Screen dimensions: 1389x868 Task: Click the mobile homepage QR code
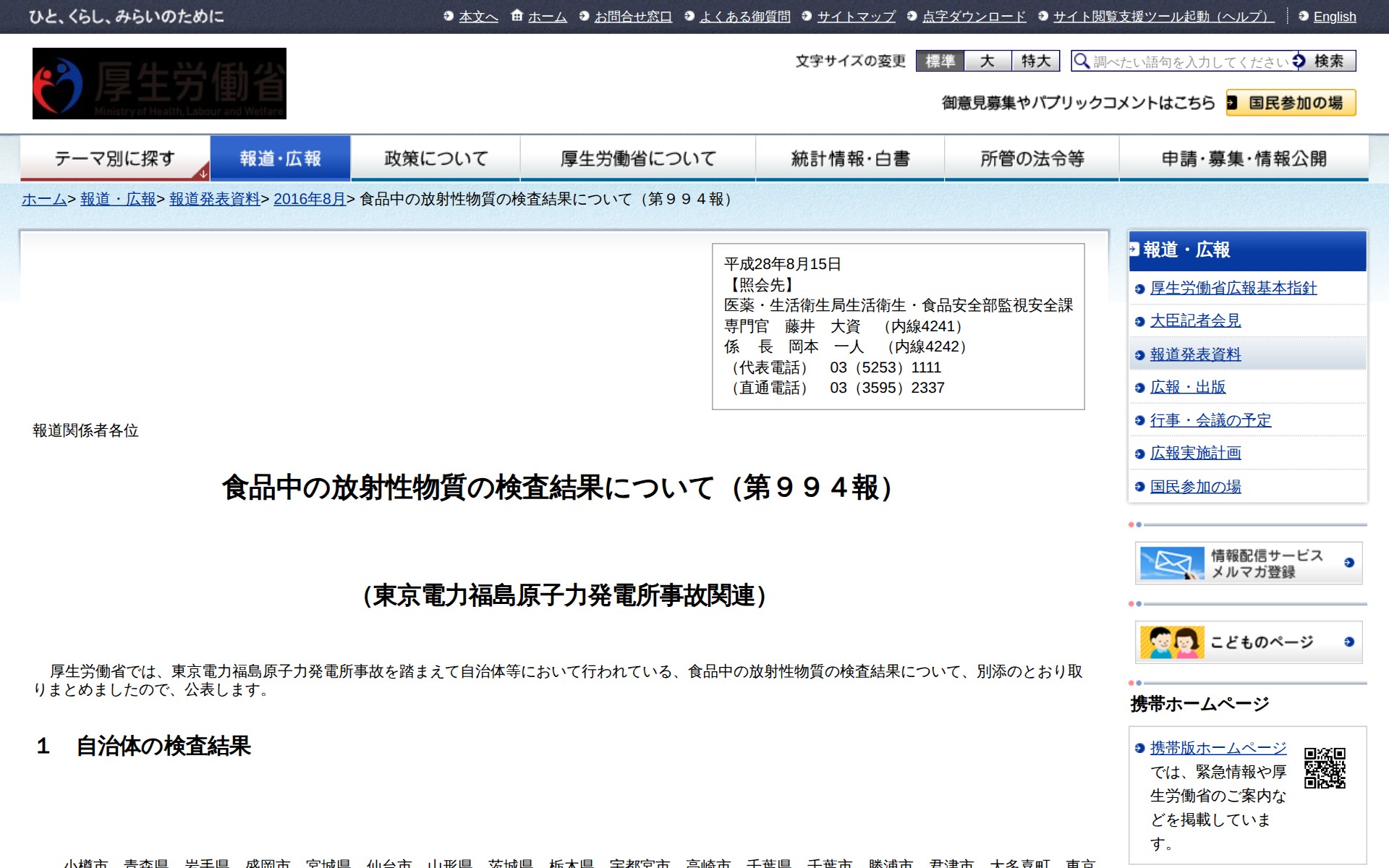pyautogui.click(x=1325, y=768)
